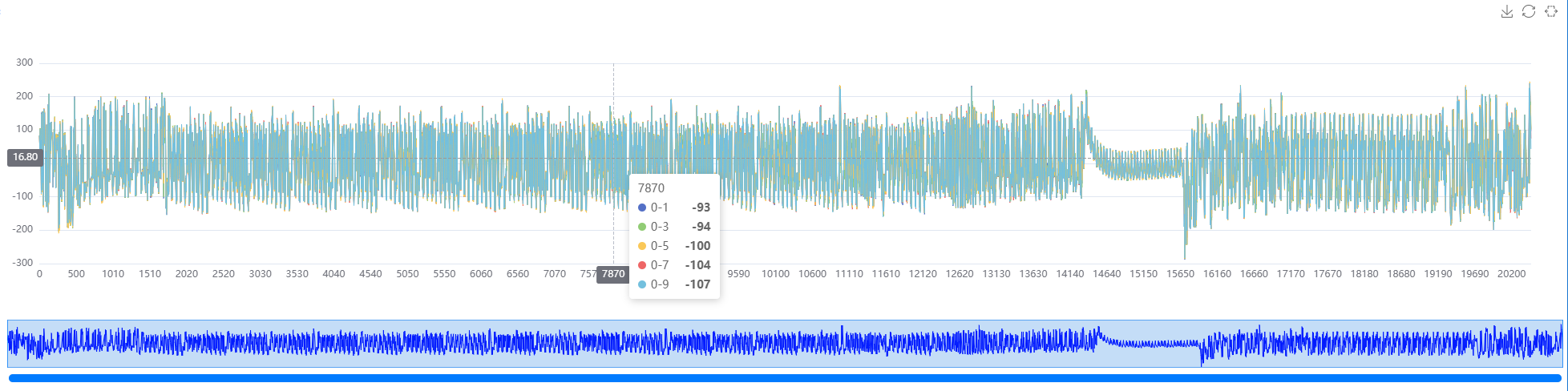This screenshot has width=1568, height=391.
Task: Click the circular-arrows refresh chart icon
Action: 1529,11
